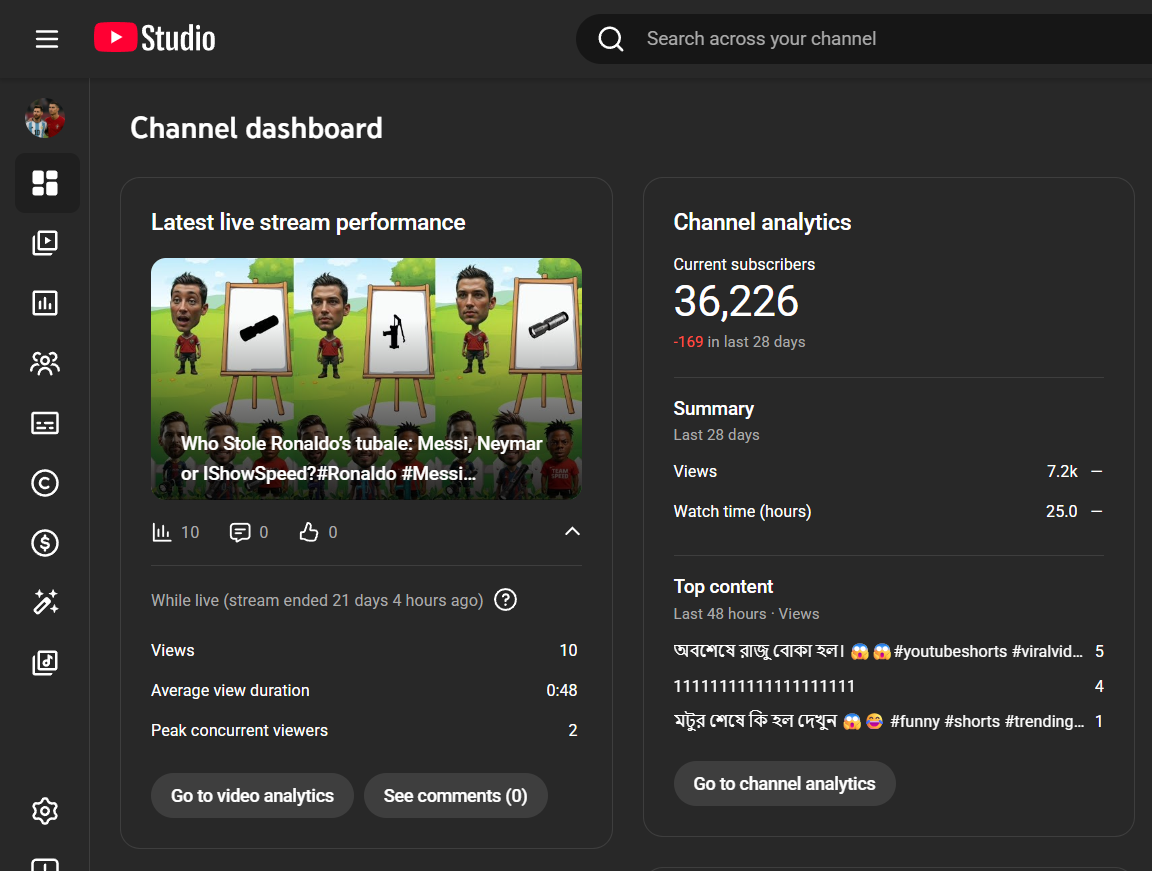Click See comments (0) button
Image resolution: width=1152 pixels, height=871 pixels.
click(x=455, y=796)
